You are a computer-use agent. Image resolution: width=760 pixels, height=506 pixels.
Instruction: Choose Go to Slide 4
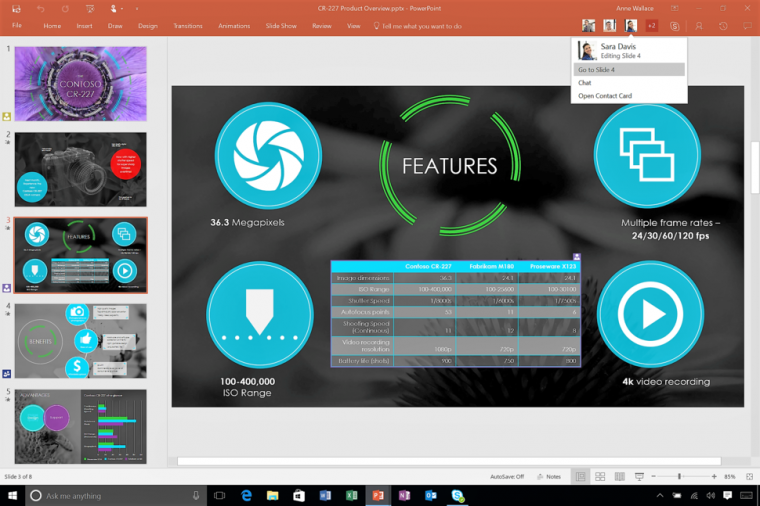[x=629, y=70]
